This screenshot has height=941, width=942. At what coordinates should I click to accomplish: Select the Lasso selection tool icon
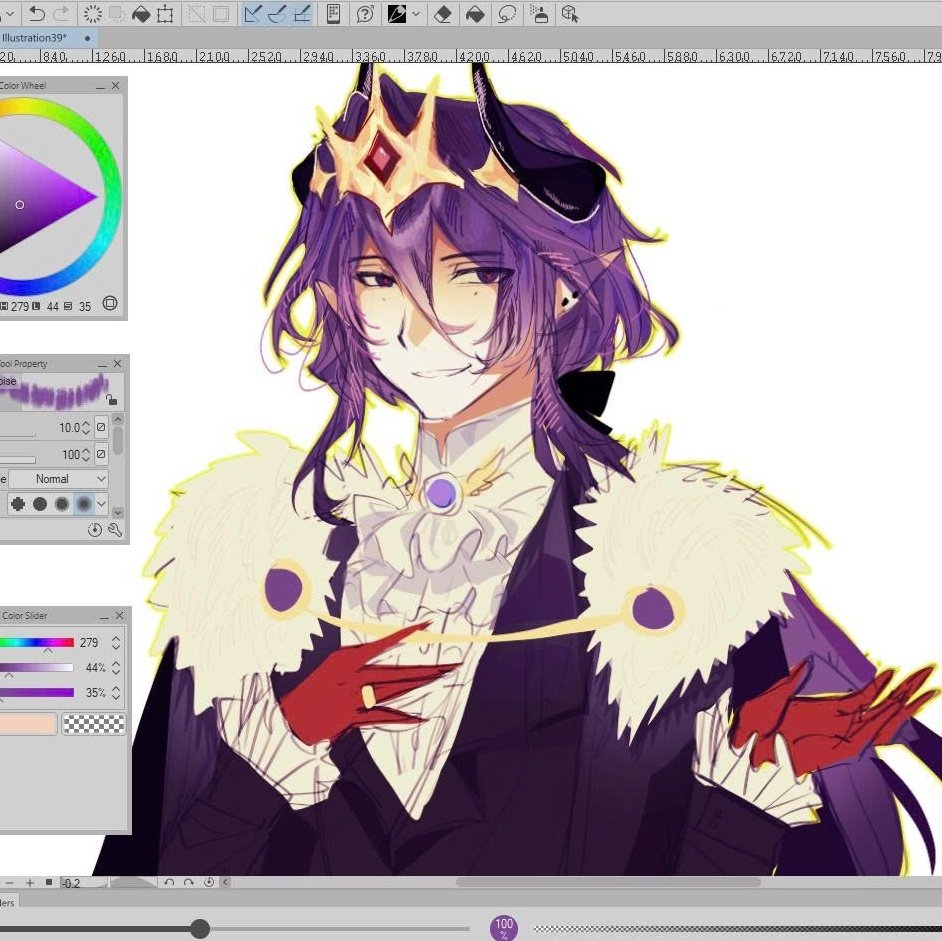point(506,14)
